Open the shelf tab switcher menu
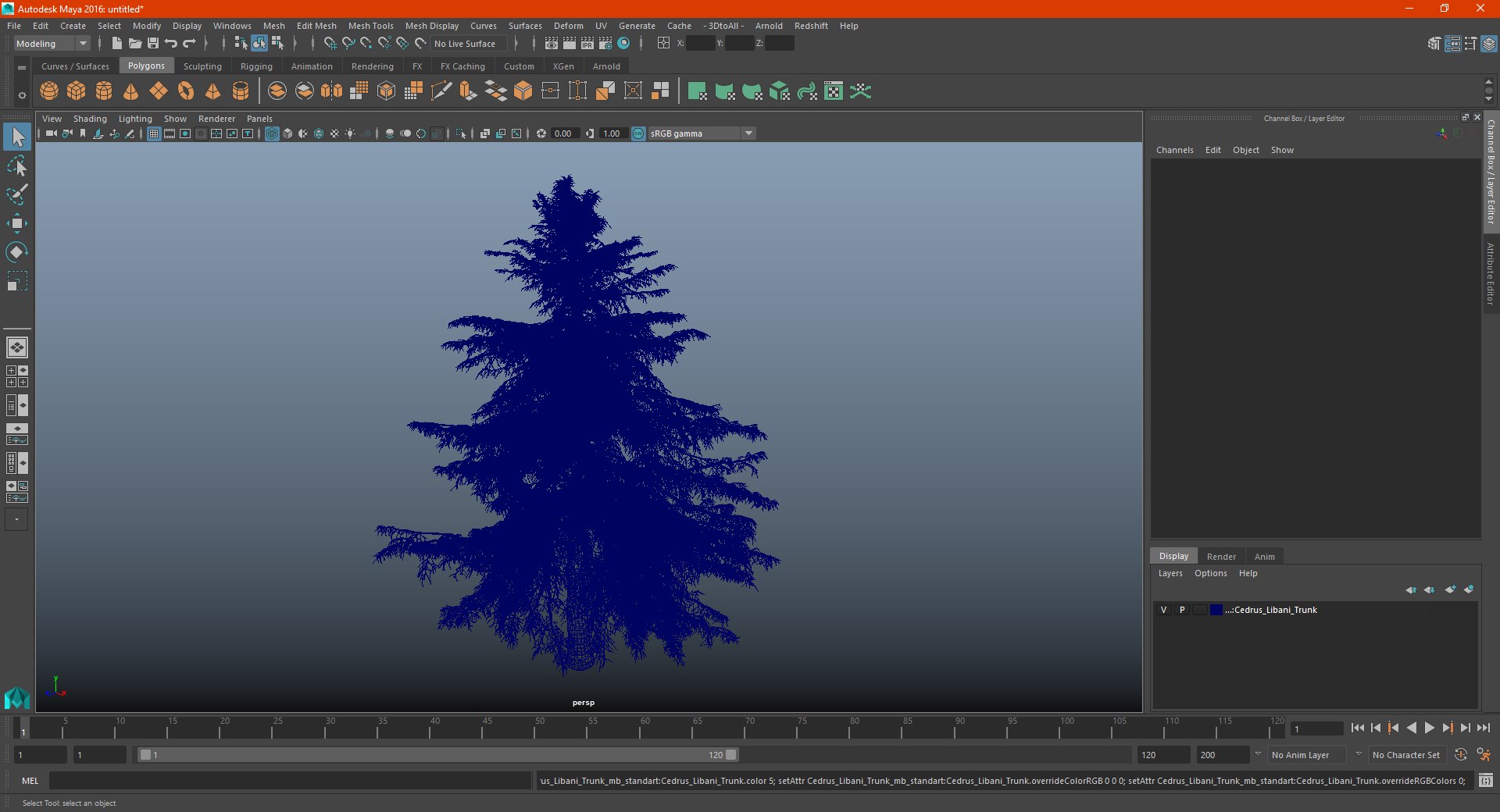This screenshot has height=812, width=1500. tap(21, 68)
